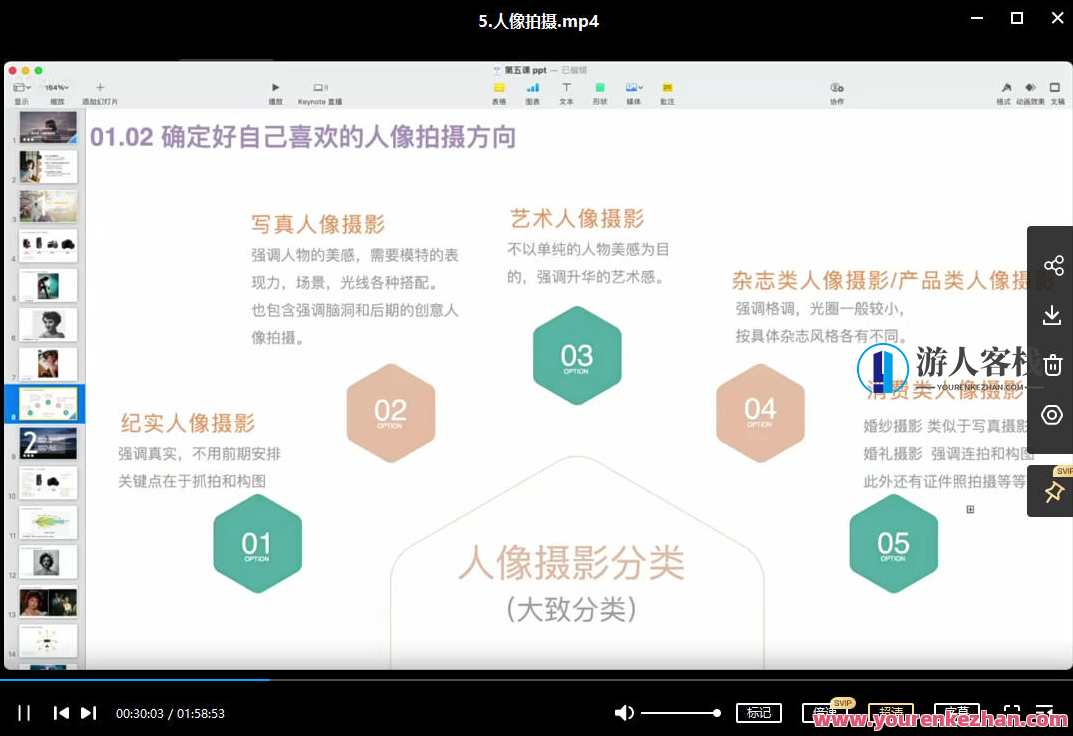Viewport: 1073px width, 736px height.
Task: Open the 动画效果 Animate panel
Action: click(x=1031, y=88)
